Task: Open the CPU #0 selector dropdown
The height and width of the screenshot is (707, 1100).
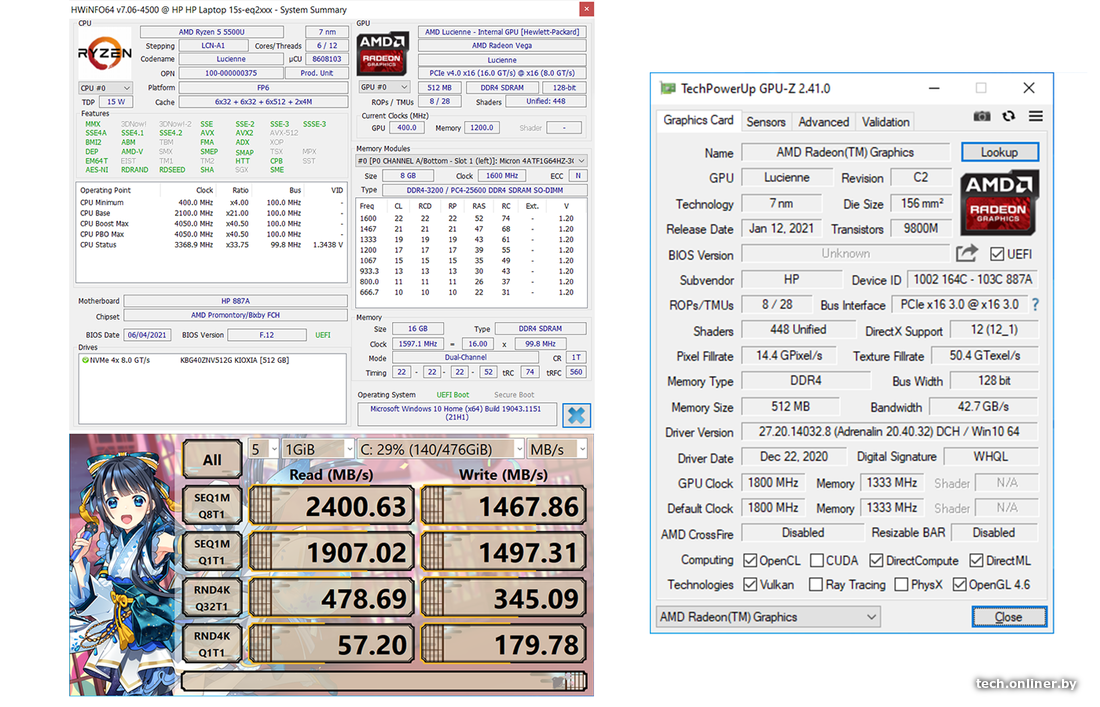Action: 105,88
